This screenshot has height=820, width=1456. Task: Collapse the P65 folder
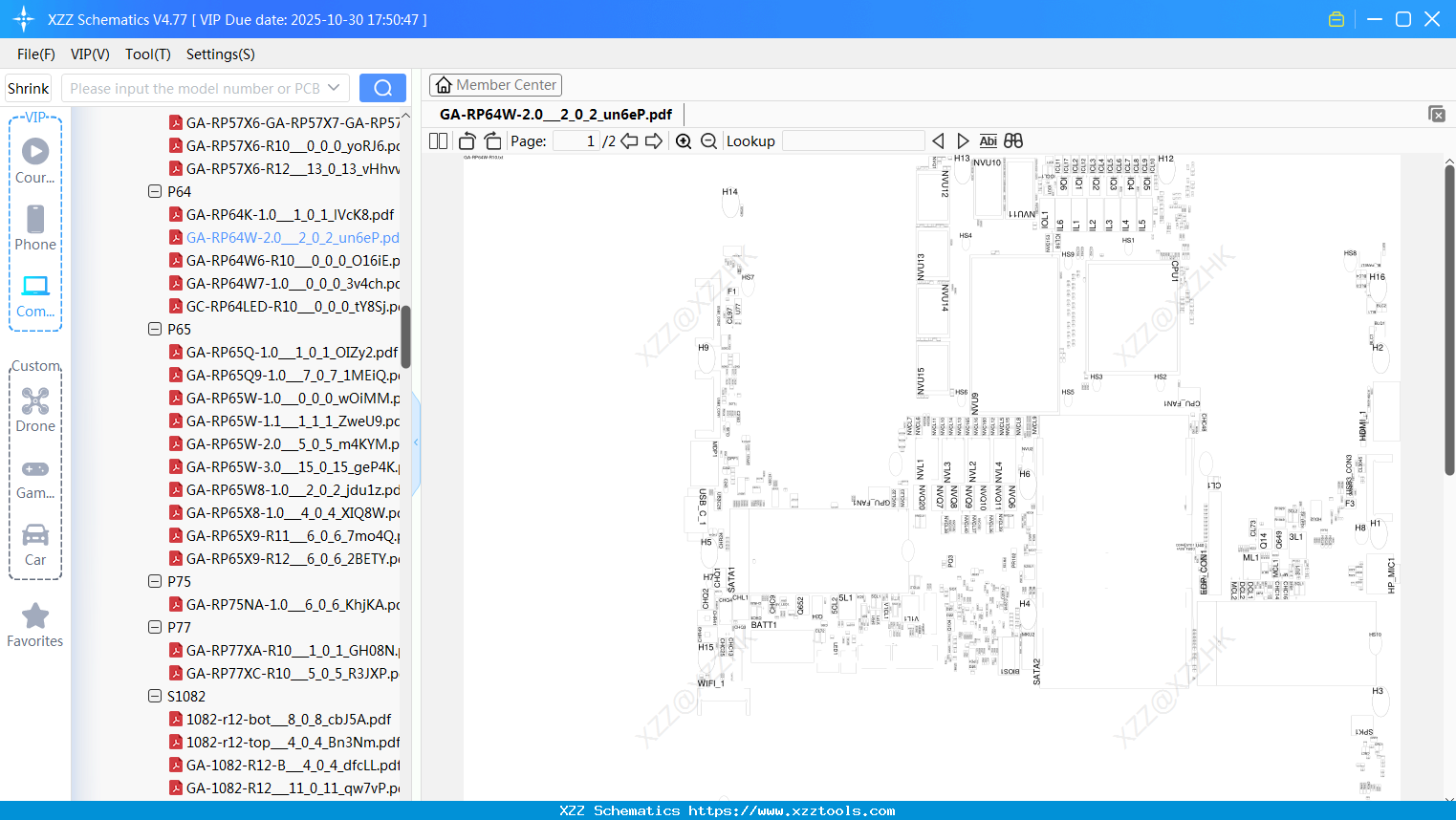click(x=155, y=329)
